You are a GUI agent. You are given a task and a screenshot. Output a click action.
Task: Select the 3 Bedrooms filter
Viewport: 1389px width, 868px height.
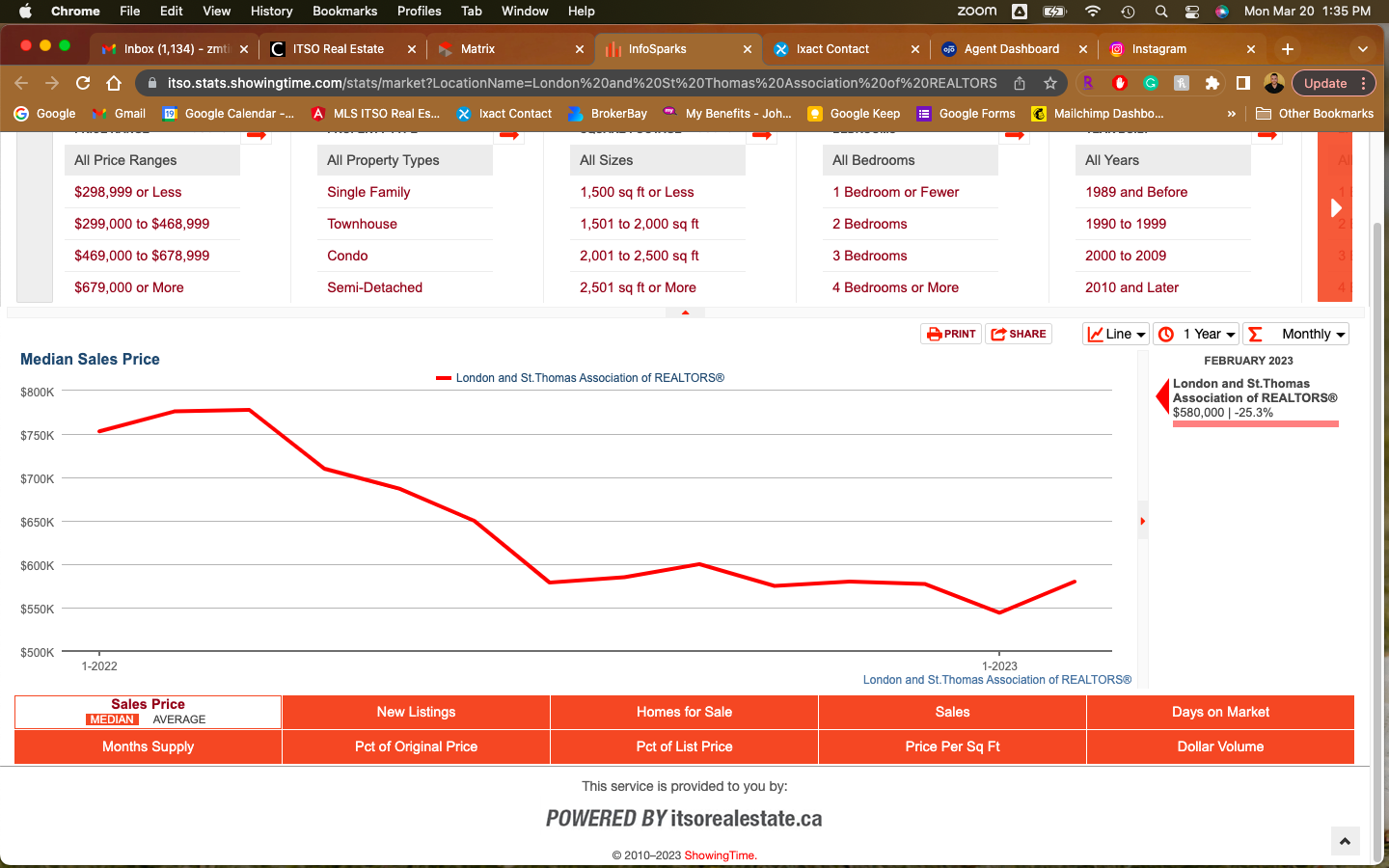[870, 256]
